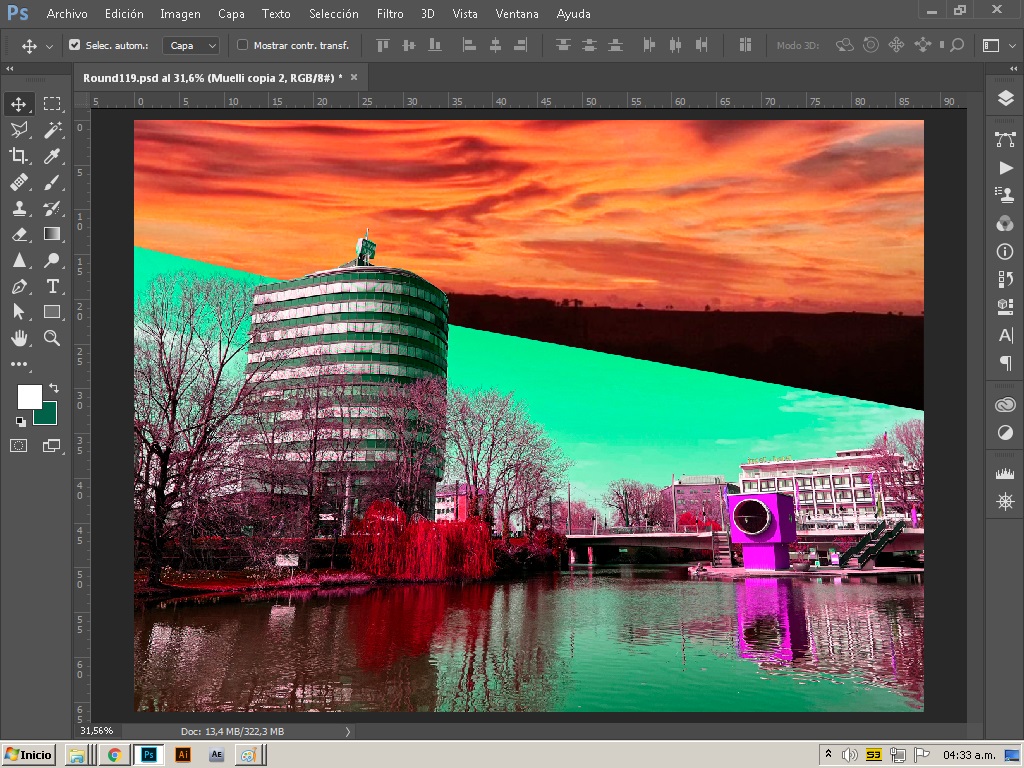
Task: Activate the Eraser tool
Action: [18, 234]
